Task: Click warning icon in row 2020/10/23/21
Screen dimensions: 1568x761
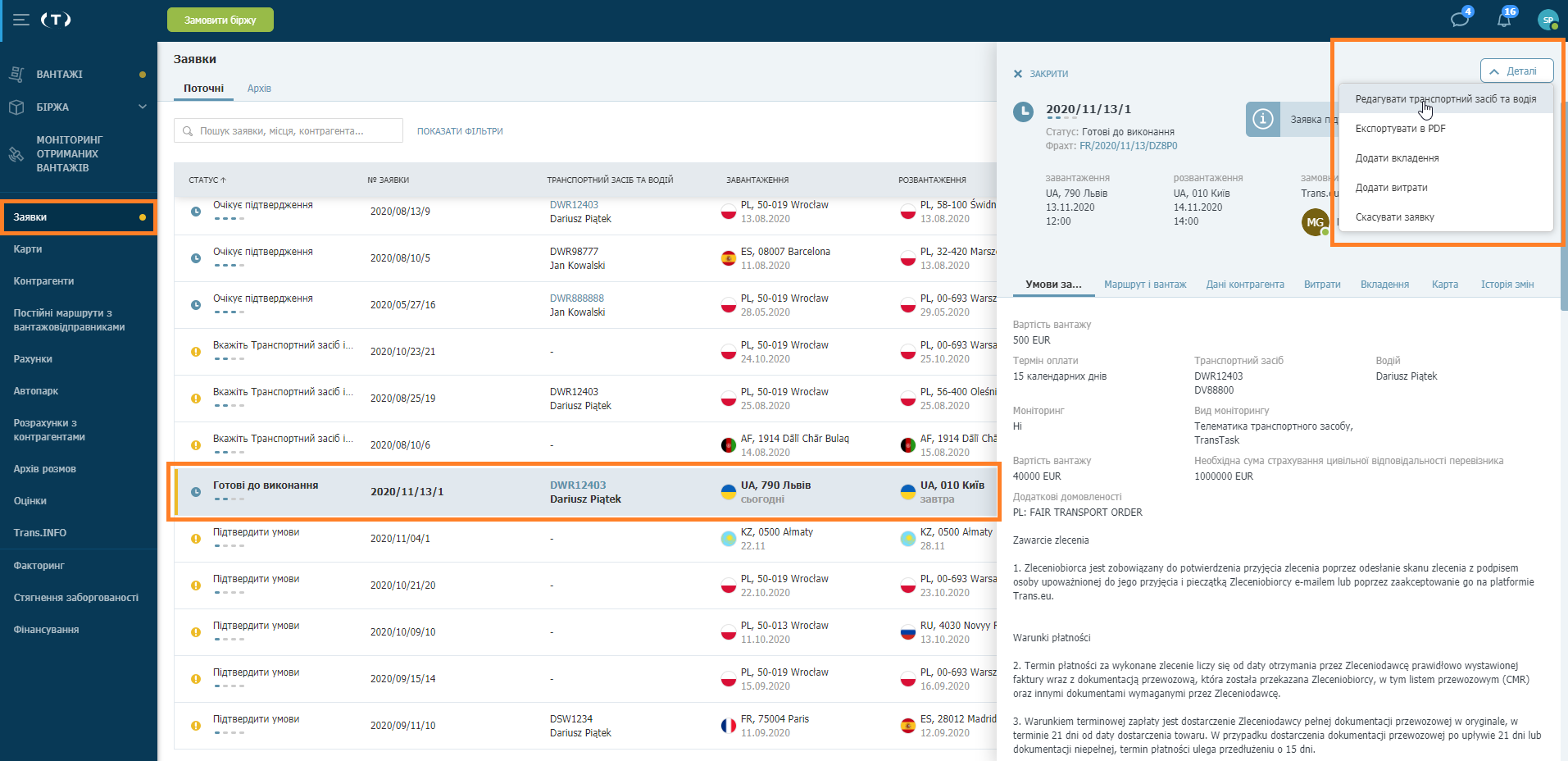Action: 196,352
